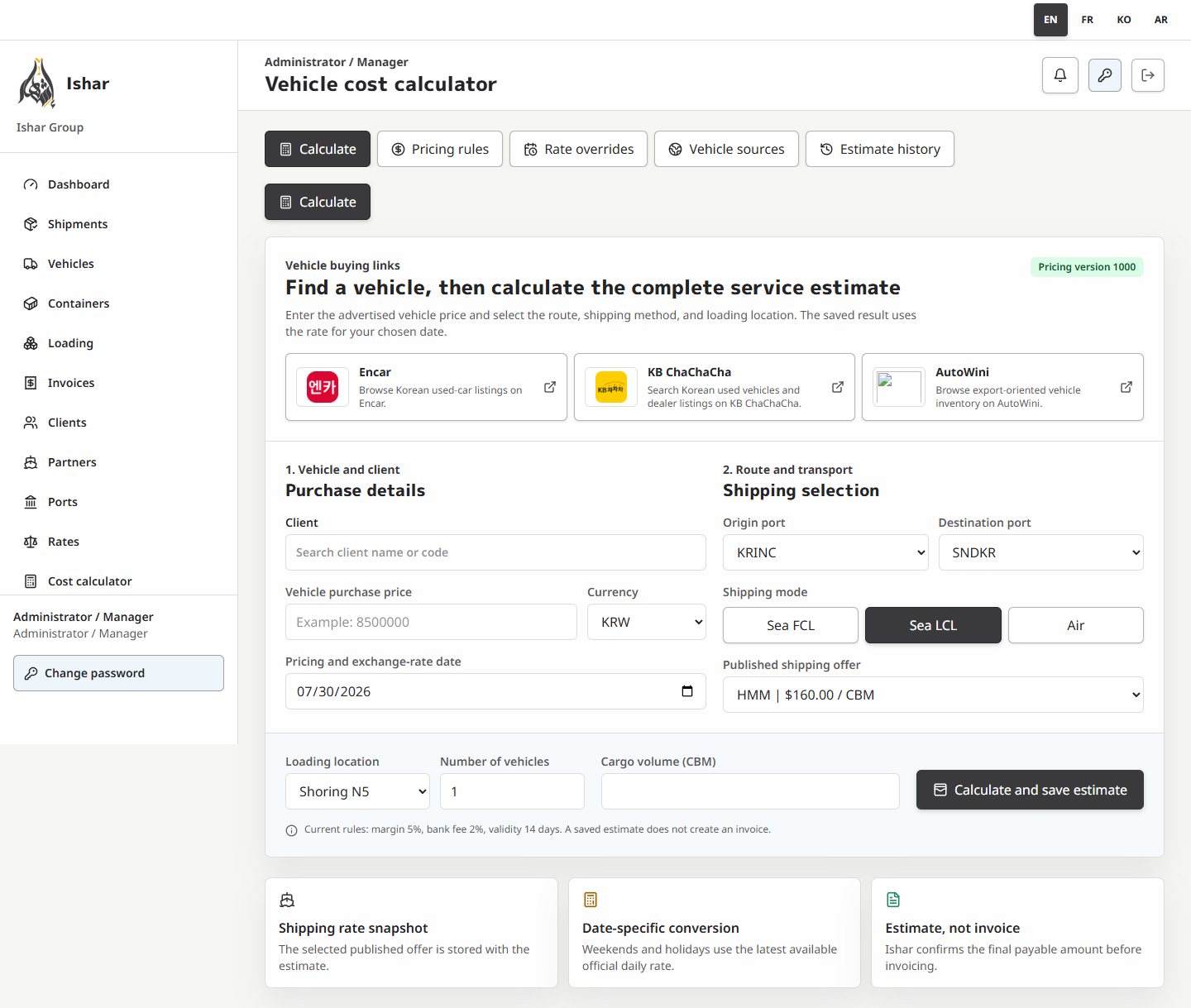Open Shipments in sidebar
This screenshot has height=1008, width=1191.
[x=118, y=224]
